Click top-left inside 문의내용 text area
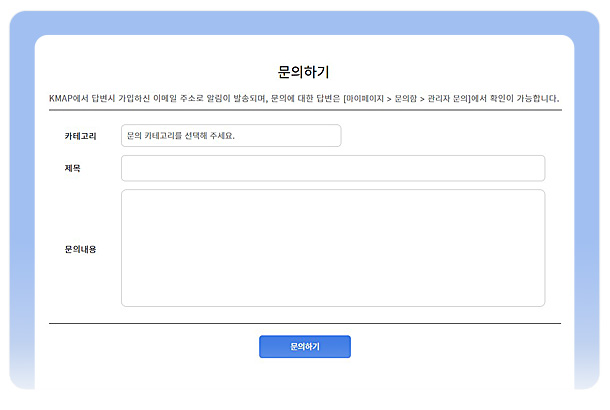The height and width of the screenshot is (410, 610). tap(130, 198)
